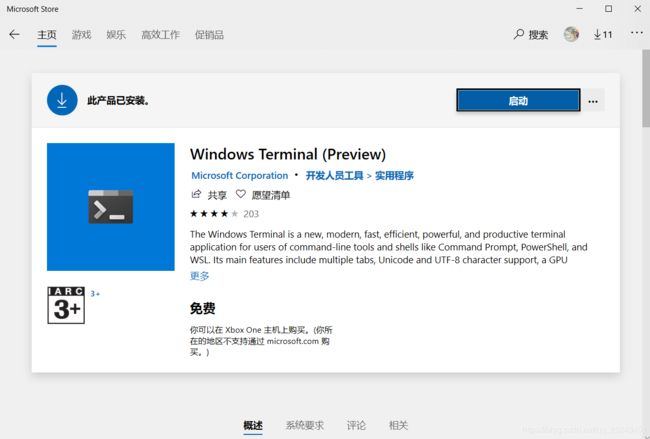
Task: Launch the app with 启动 button
Action: [518, 100]
